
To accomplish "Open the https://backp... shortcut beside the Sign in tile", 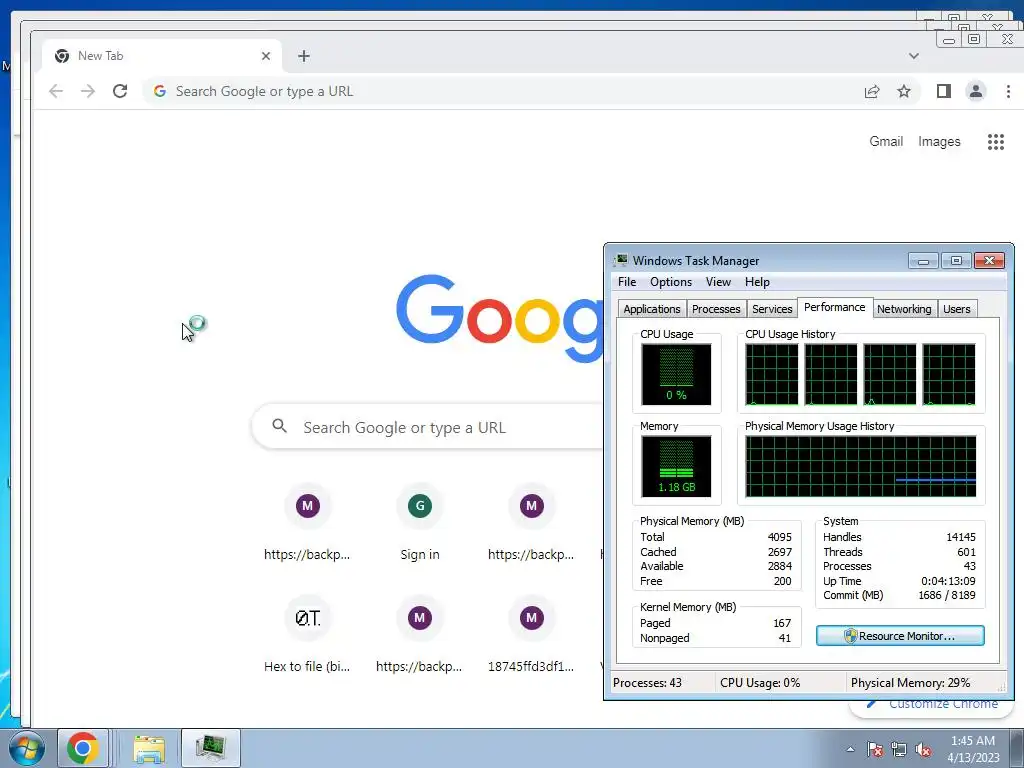I will (531, 522).
